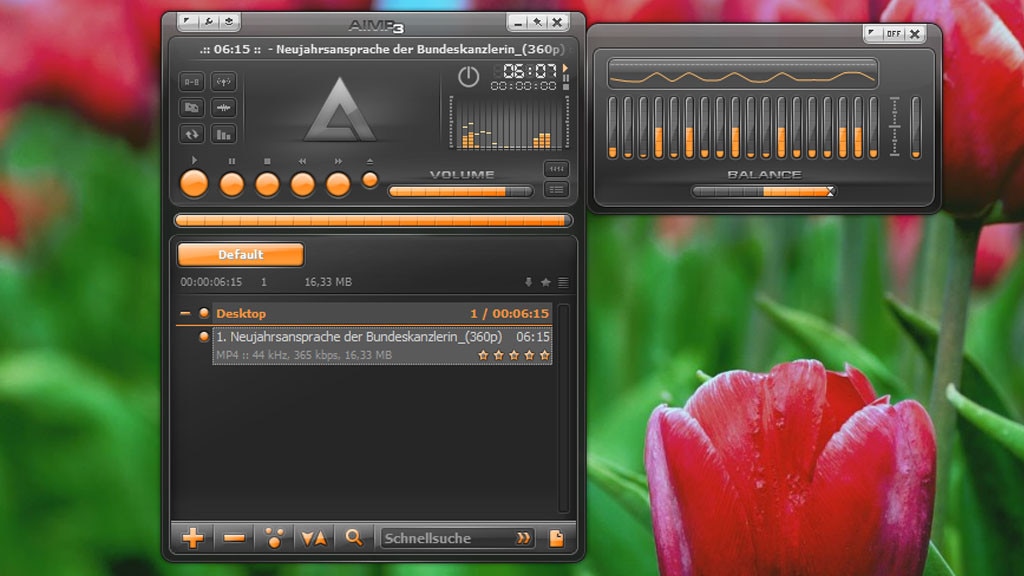Turn equalizer on with the OFF button

coord(893,34)
